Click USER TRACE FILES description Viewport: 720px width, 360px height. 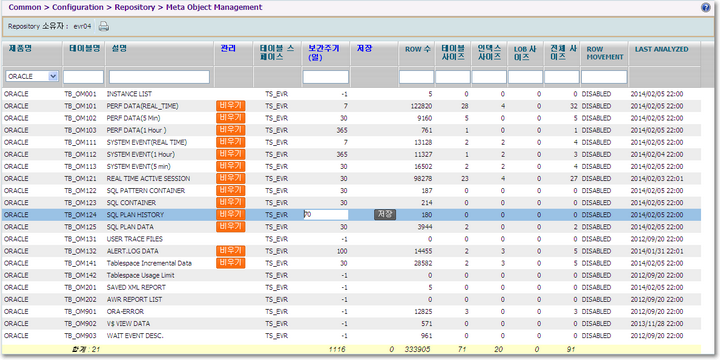pos(135,239)
